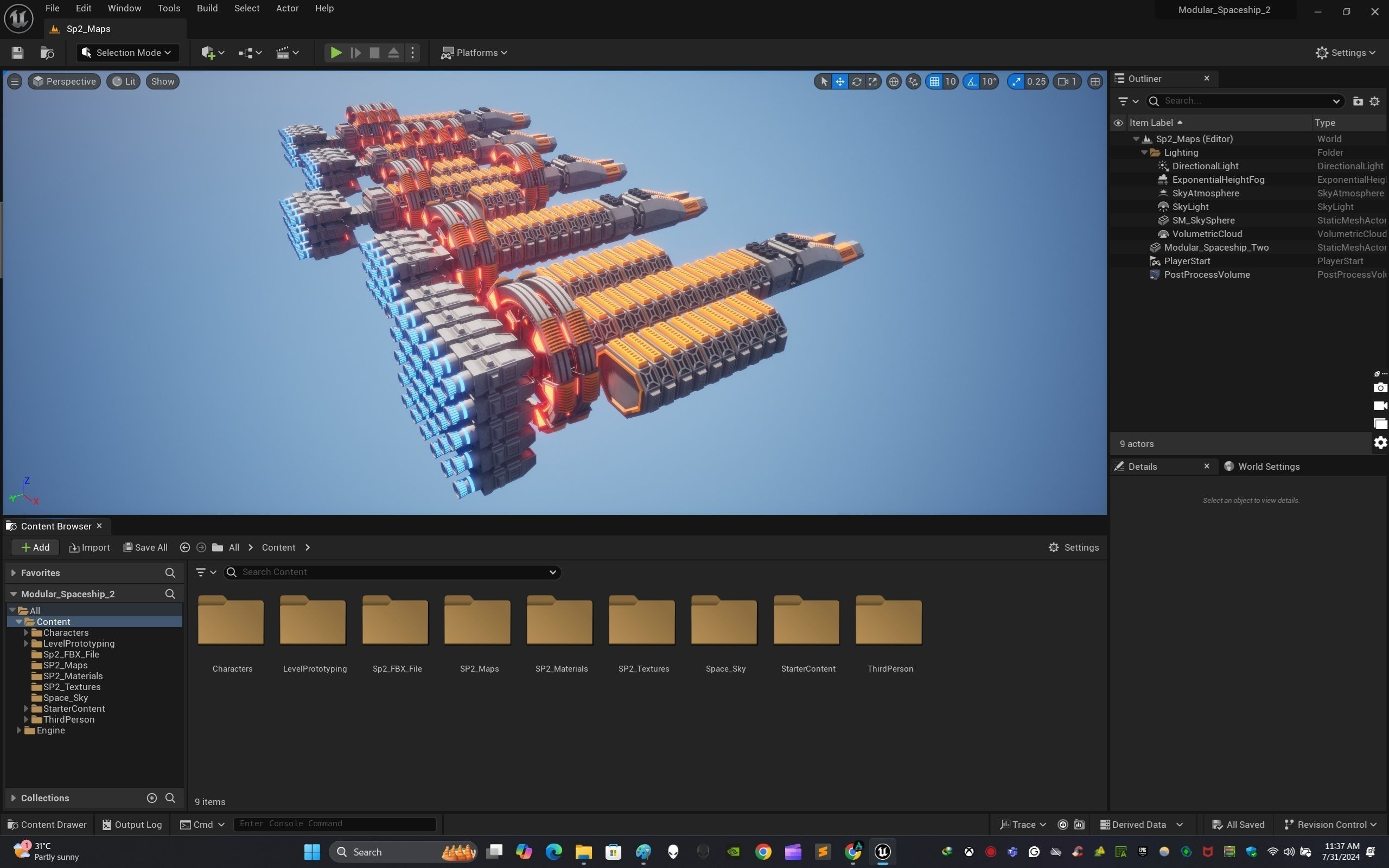Expand the Collections section
Viewport: 1389px width, 868px height.
13,799
